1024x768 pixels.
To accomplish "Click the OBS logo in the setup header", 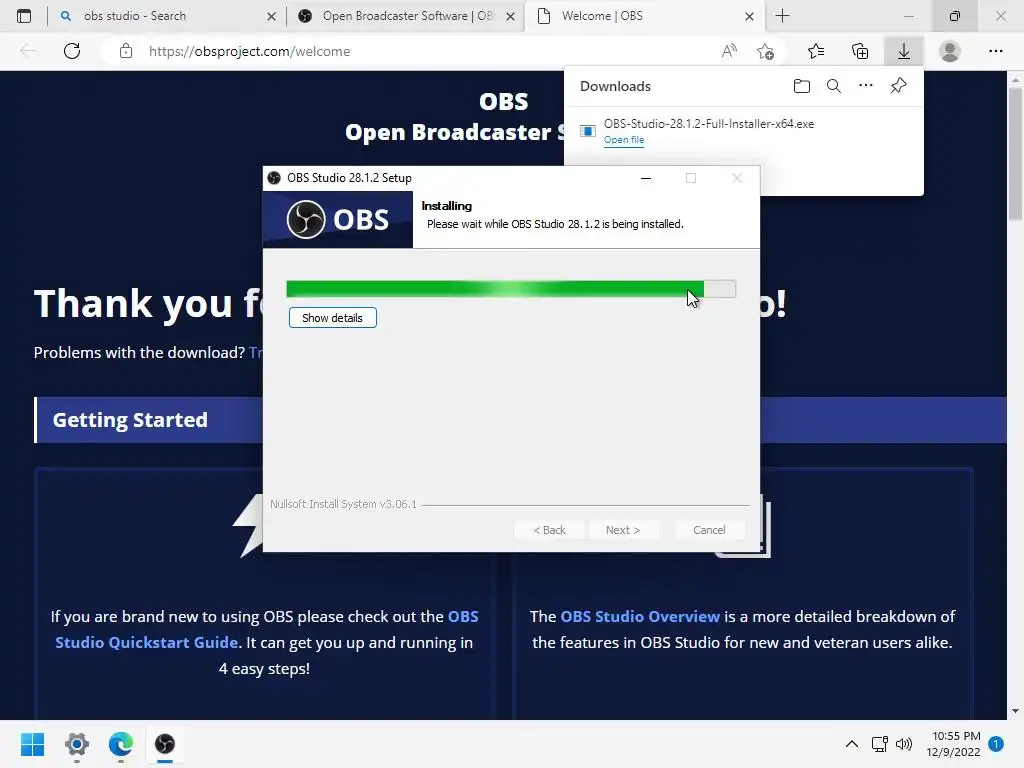I will (x=338, y=219).
